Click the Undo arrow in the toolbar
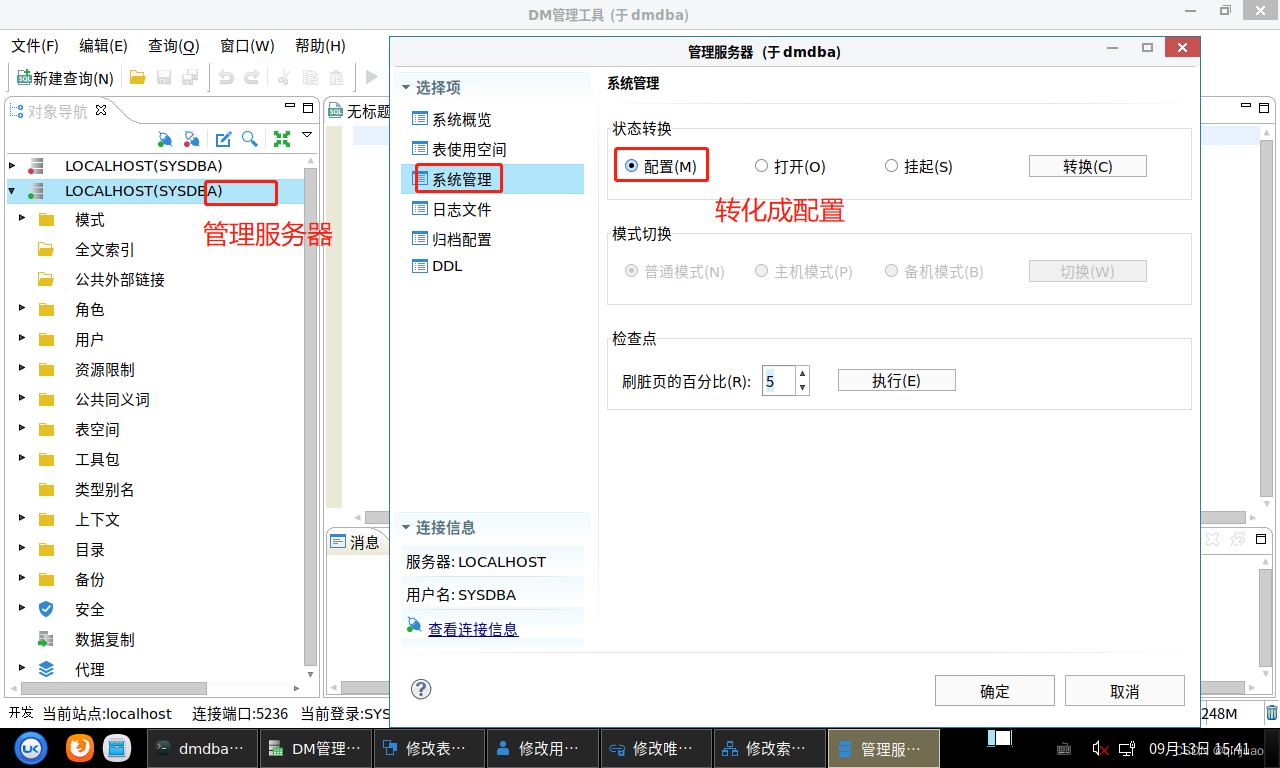 pos(226,77)
